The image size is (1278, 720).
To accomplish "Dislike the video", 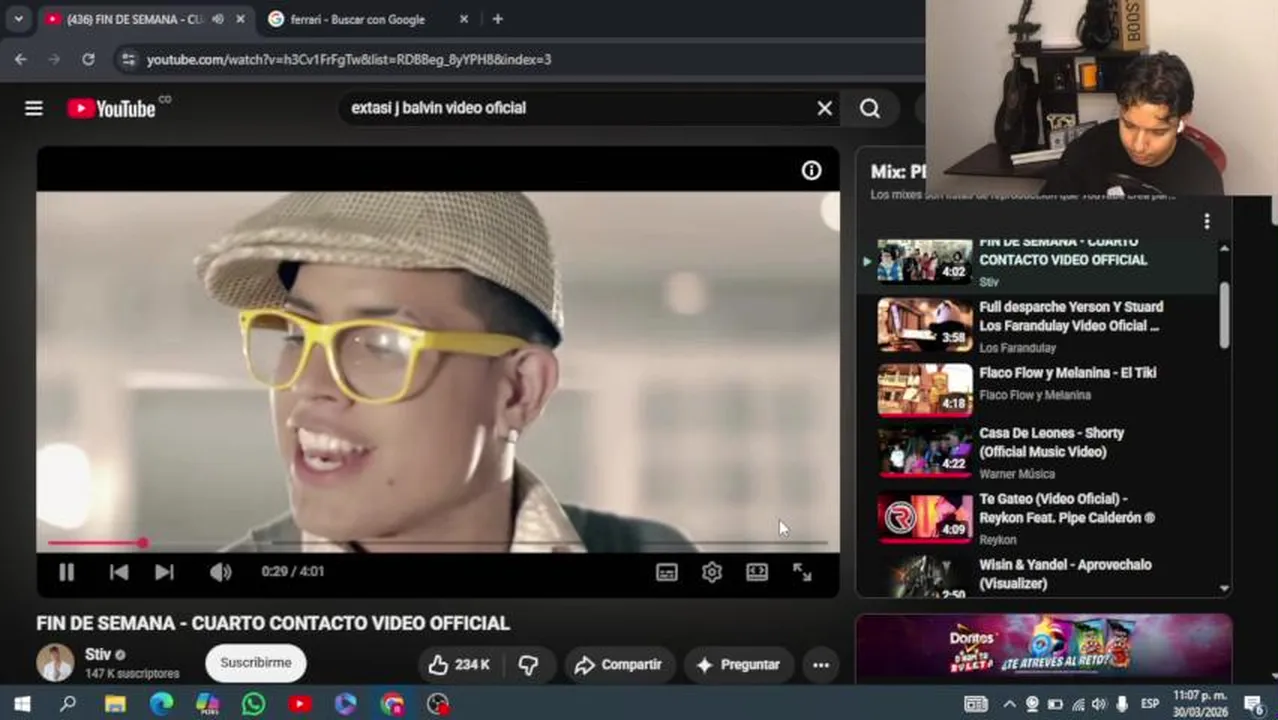I will click(x=528, y=665).
